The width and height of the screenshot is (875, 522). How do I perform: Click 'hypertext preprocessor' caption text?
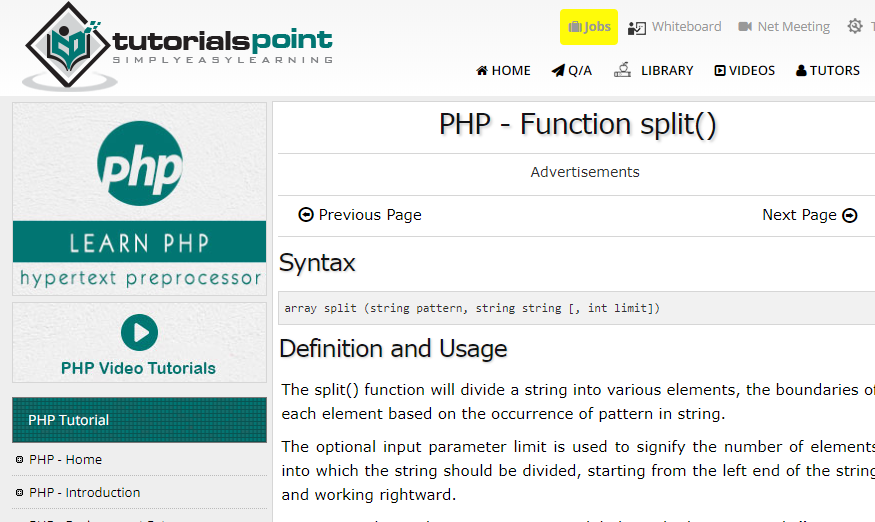tap(141, 278)
